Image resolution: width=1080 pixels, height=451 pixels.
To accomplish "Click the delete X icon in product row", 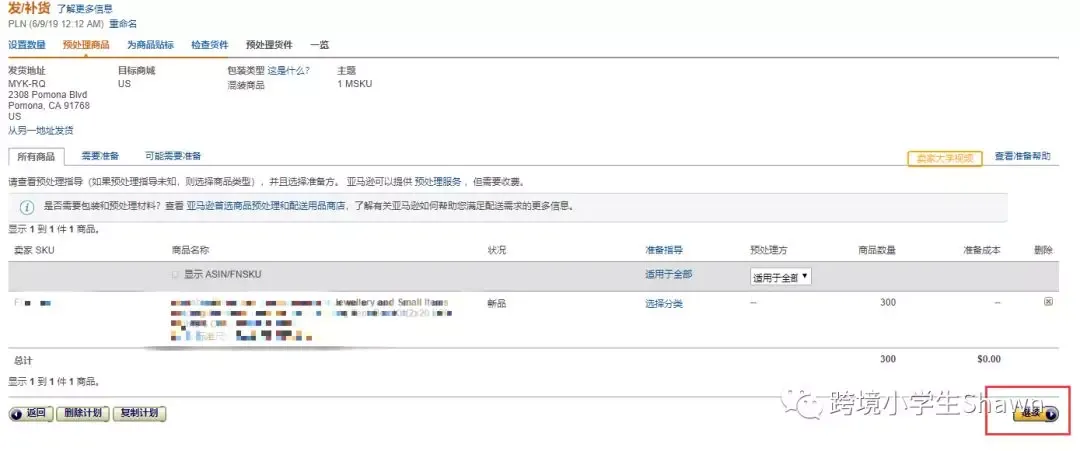I will click(1048, 302).
